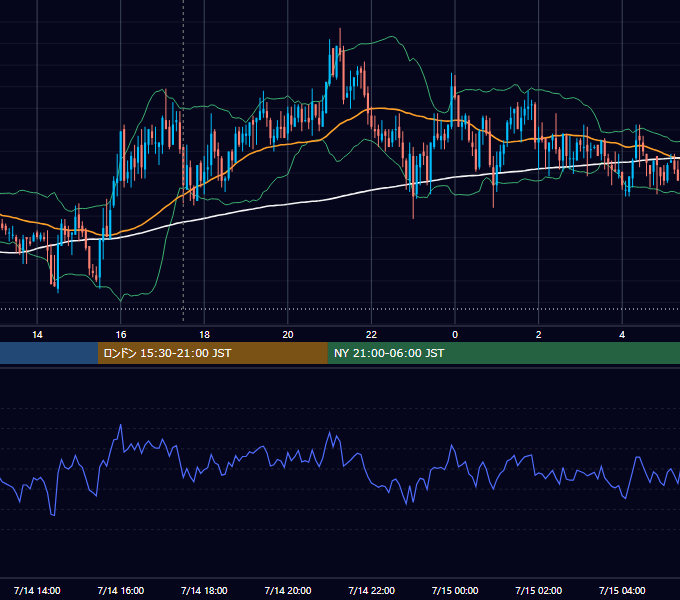Click the price chart axis label 20
This screenshot has height=600, width=680.
[288, 335]
